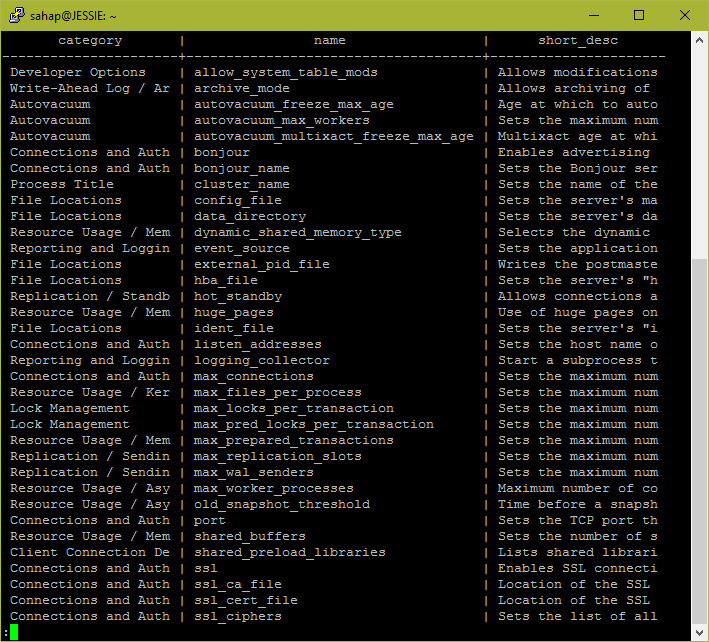
Task: Click the scrollbar down arrow
Action: click(x=700, y=632)
